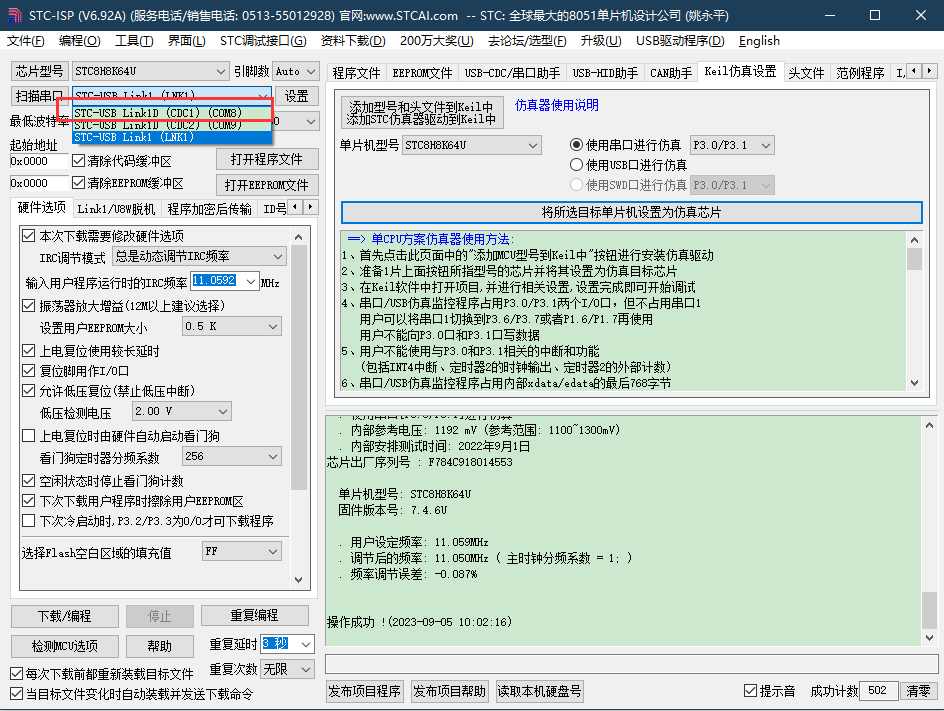Toggle 下次下载用户程序时擦除用户EEPROM区
The width and height of the screenshot is (944, 711).
[28, 500]
